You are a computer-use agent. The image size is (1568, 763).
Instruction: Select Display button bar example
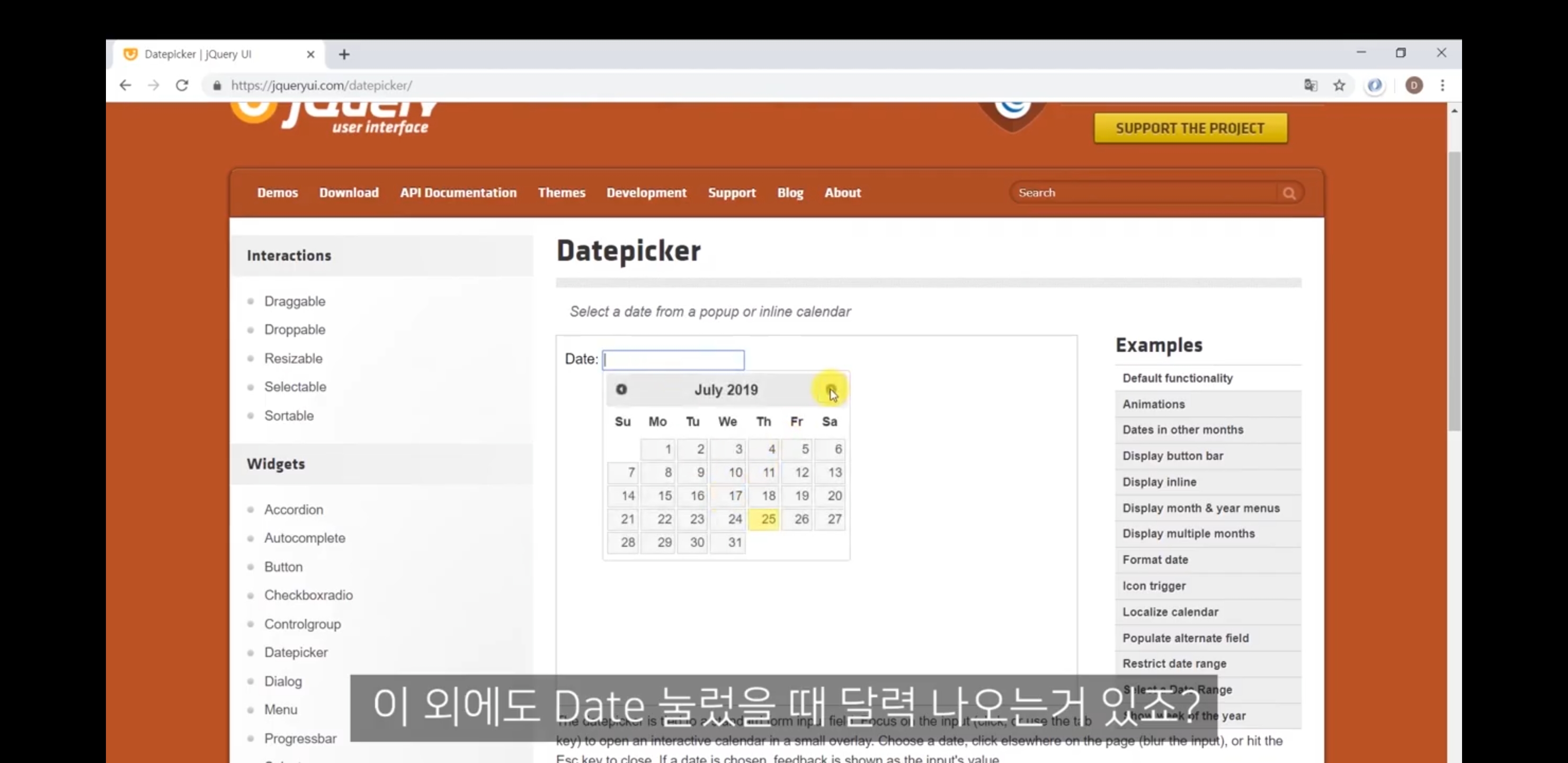[x=1208, y=456]
